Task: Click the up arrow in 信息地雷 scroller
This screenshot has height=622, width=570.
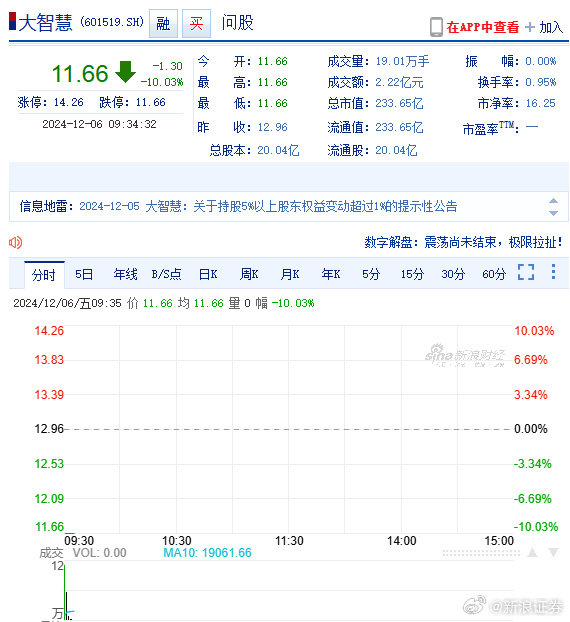Action: [x=553, y=201]
